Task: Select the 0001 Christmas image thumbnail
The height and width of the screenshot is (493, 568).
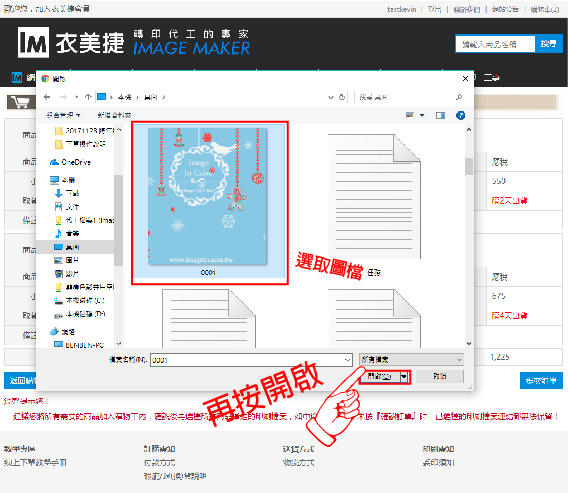Action: (x=208, y=201)
